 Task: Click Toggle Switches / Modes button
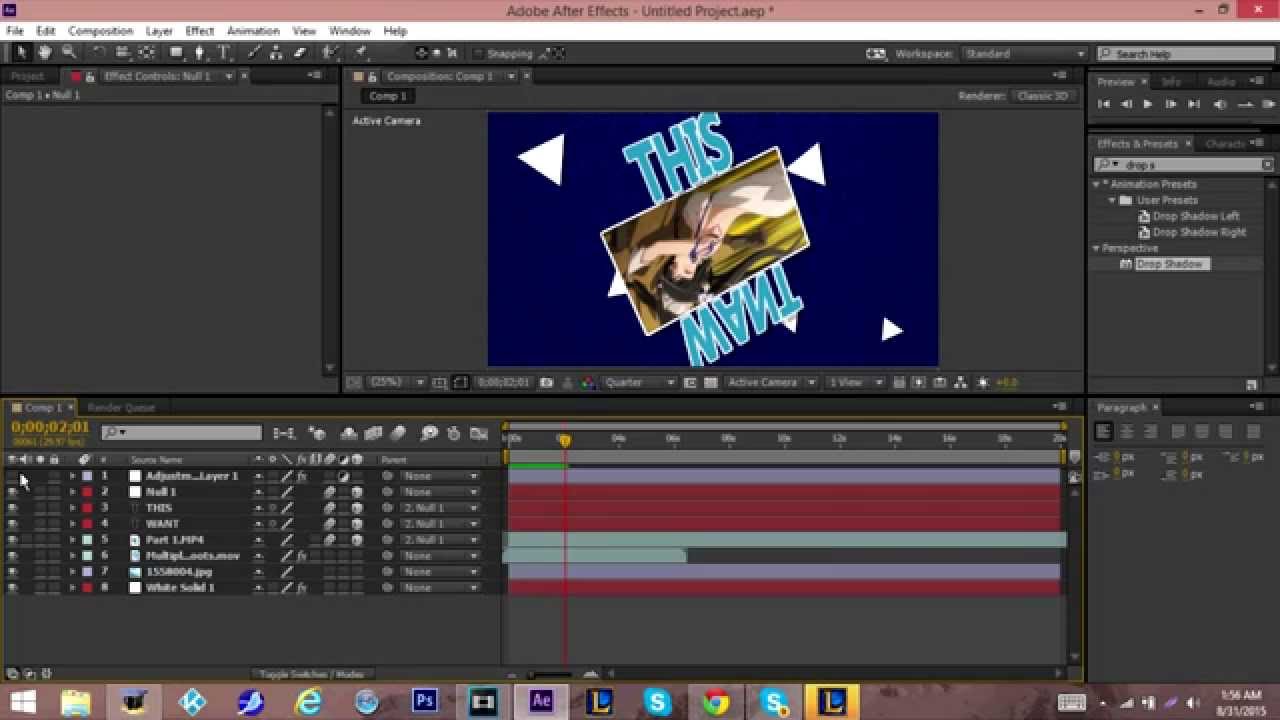(311, 674)
